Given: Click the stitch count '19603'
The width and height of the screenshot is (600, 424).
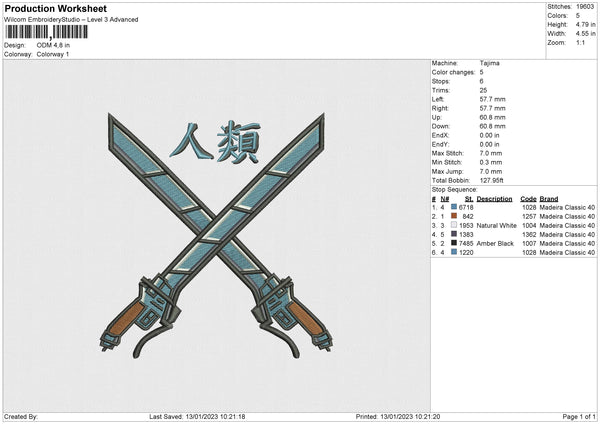Looking at the screenshot, I should 585,7.
